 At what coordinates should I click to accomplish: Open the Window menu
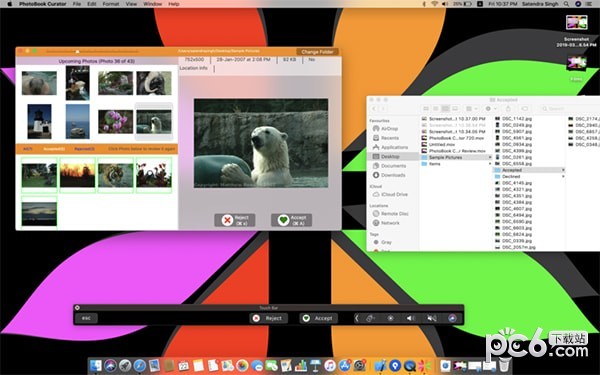coord(152,4)
